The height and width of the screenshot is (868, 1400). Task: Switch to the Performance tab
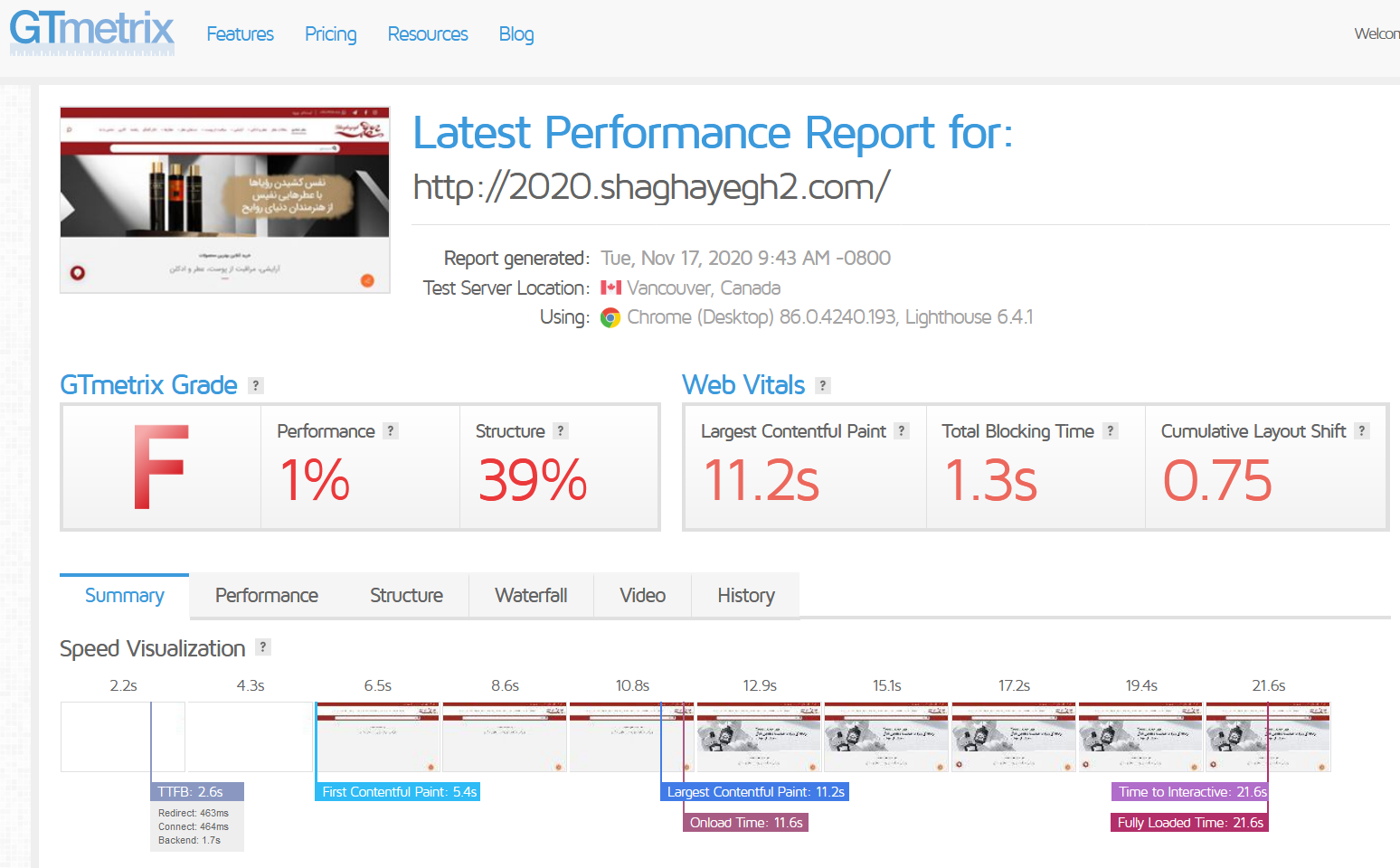click(x=267, y=595)
